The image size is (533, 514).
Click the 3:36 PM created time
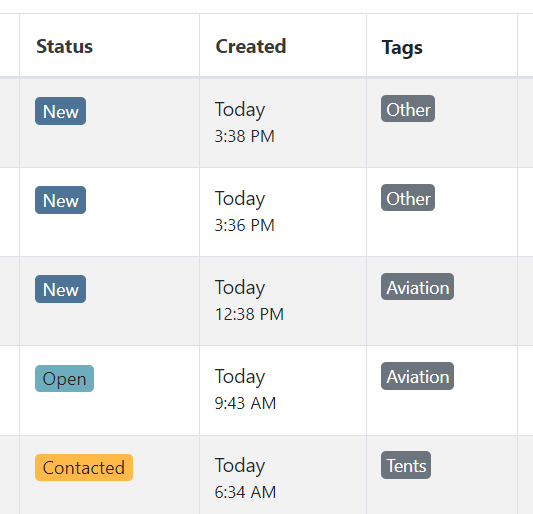point(245,225)
